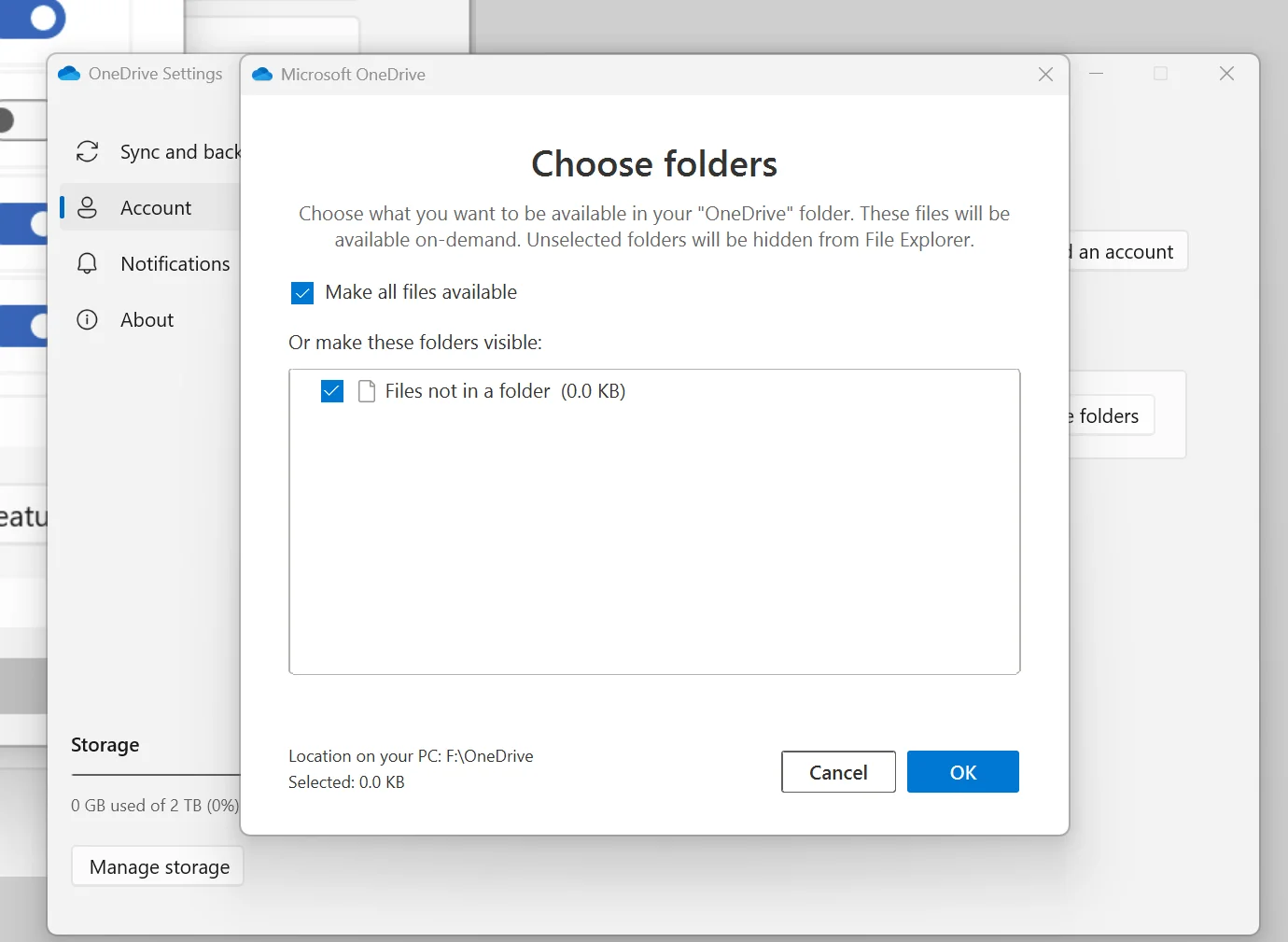Screen dimensions: 1288x942
Task: Minimize the OneDrive Settings window
Action: (x=1097, y=74)
